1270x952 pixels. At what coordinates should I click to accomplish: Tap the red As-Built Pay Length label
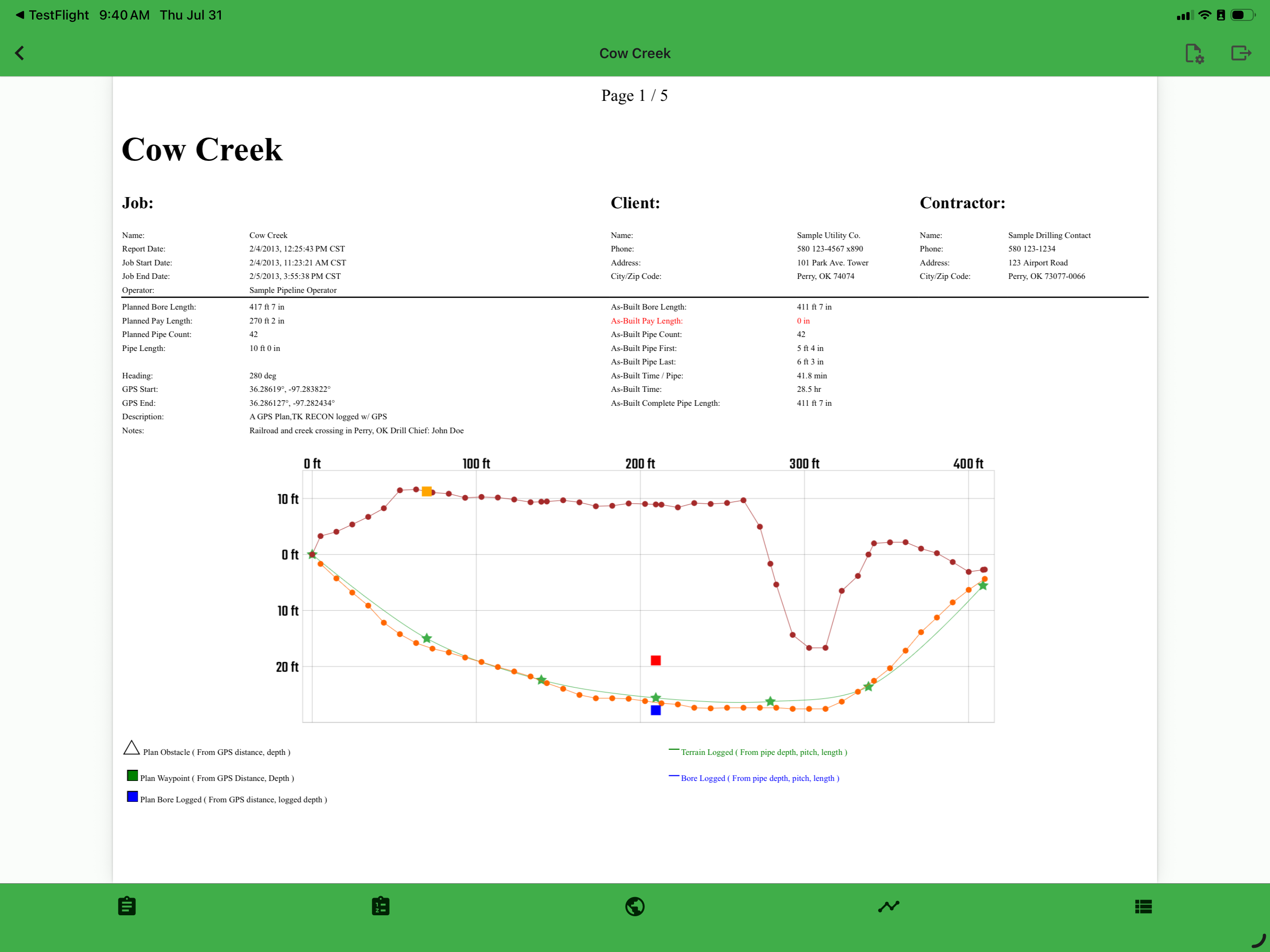[647, 321]
